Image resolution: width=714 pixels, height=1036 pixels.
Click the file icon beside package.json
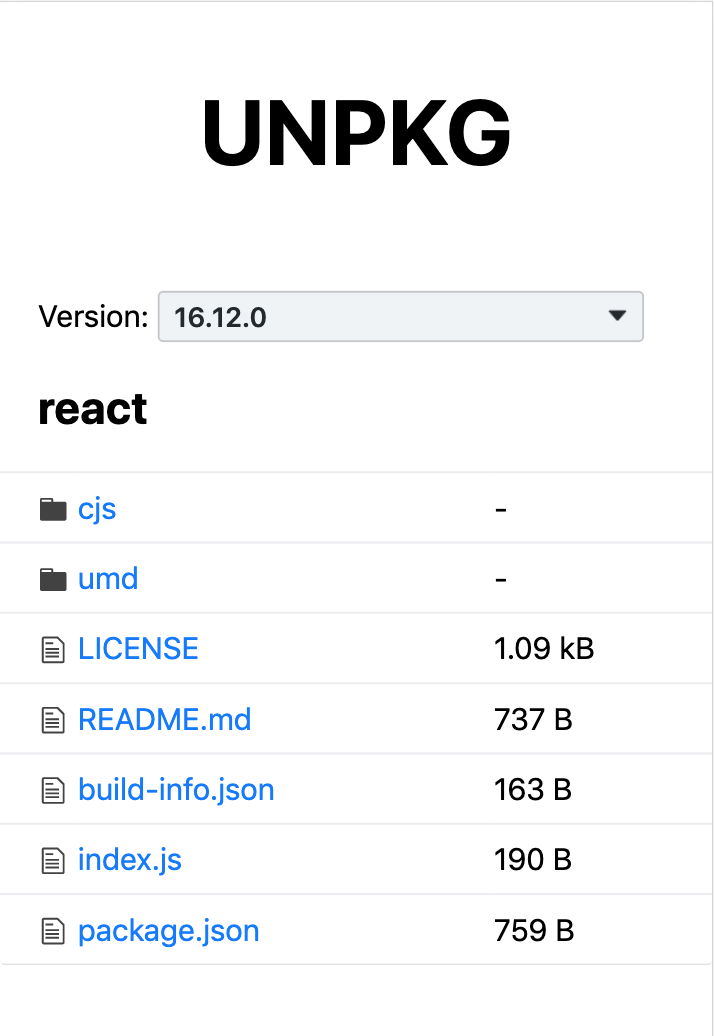click(x=53, y=931)
